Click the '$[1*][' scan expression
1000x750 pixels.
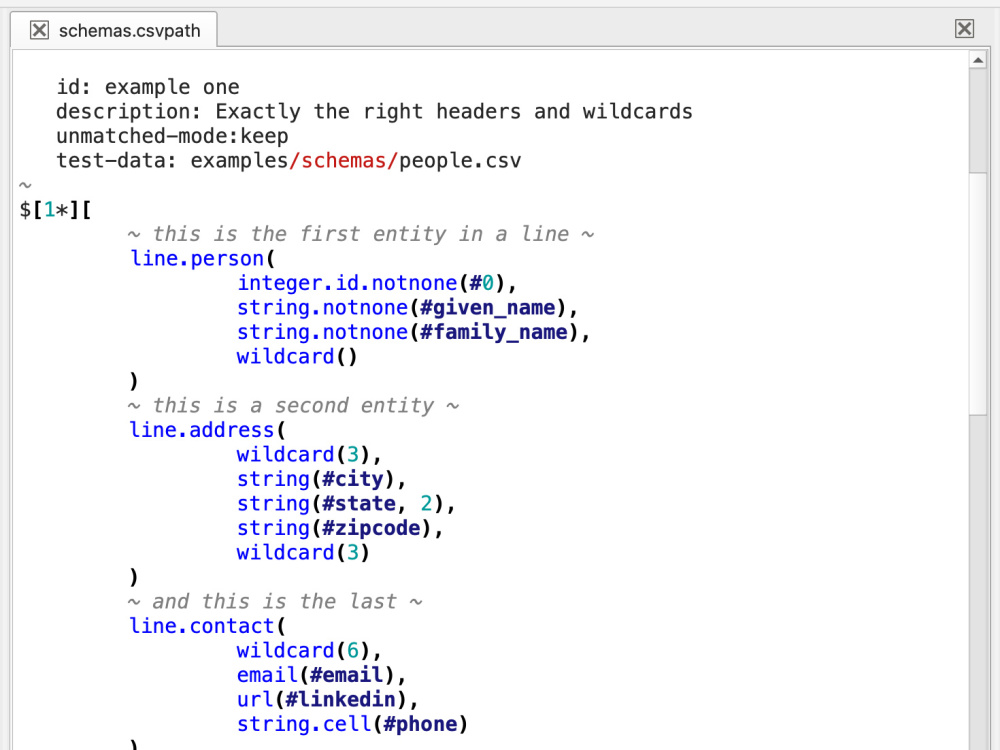(x=55, y=209)
